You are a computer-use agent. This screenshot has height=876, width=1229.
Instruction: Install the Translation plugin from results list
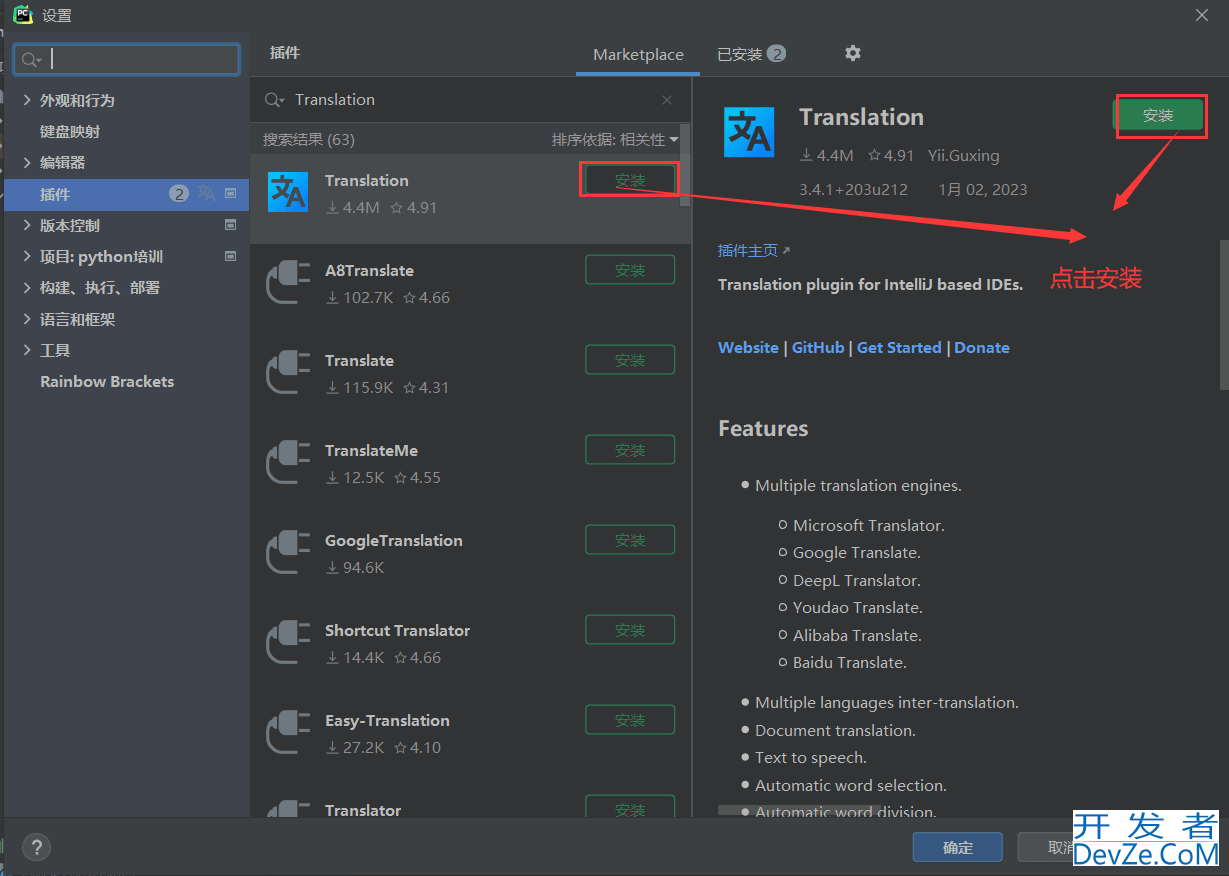pyautogui.click(x=630, y=180)
